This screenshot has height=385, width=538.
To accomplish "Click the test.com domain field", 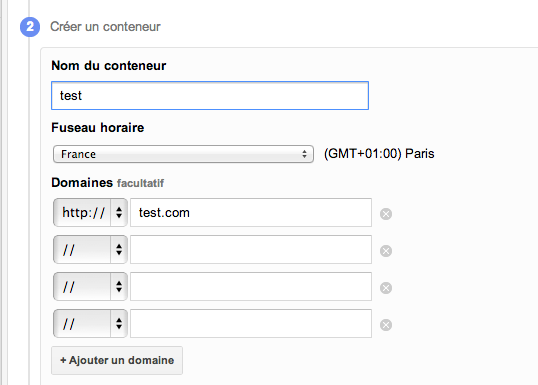I will [251, 212].
